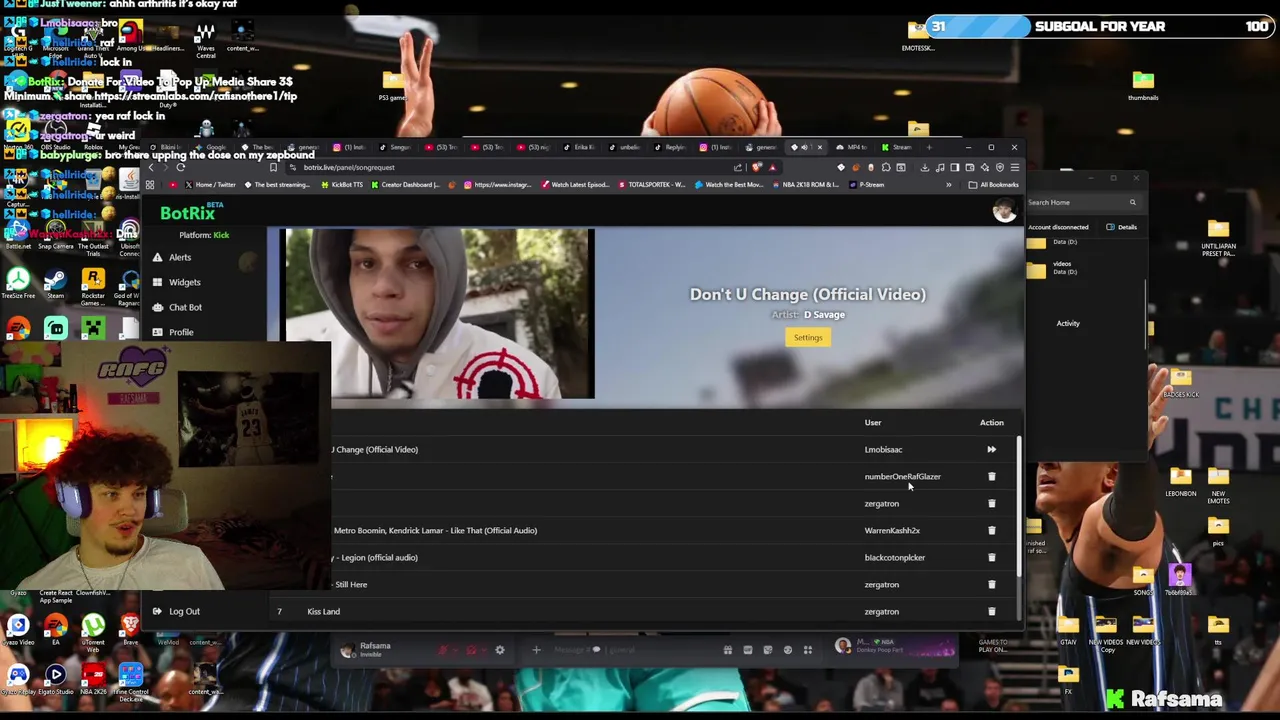Play the Don't U Change video thumbnail
The height and width of the screenshot is (720, 1280).
click(x=440, y=314)
